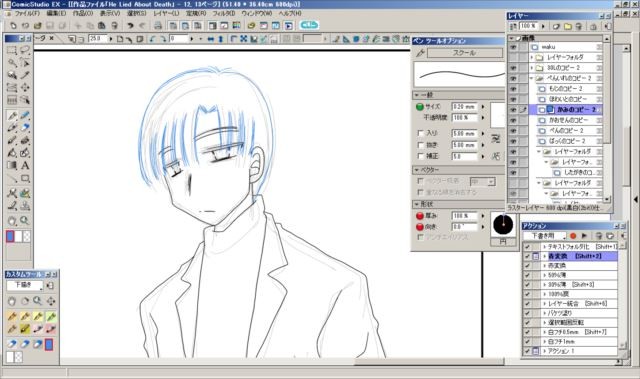Enable the 補正 correction checkbox
The width and height of the screenshot is (640, 379).
pos(420,156)
